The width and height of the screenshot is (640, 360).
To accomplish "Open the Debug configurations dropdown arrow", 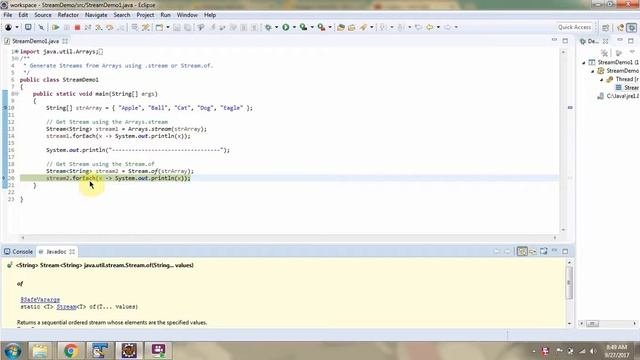I will 276,27.
